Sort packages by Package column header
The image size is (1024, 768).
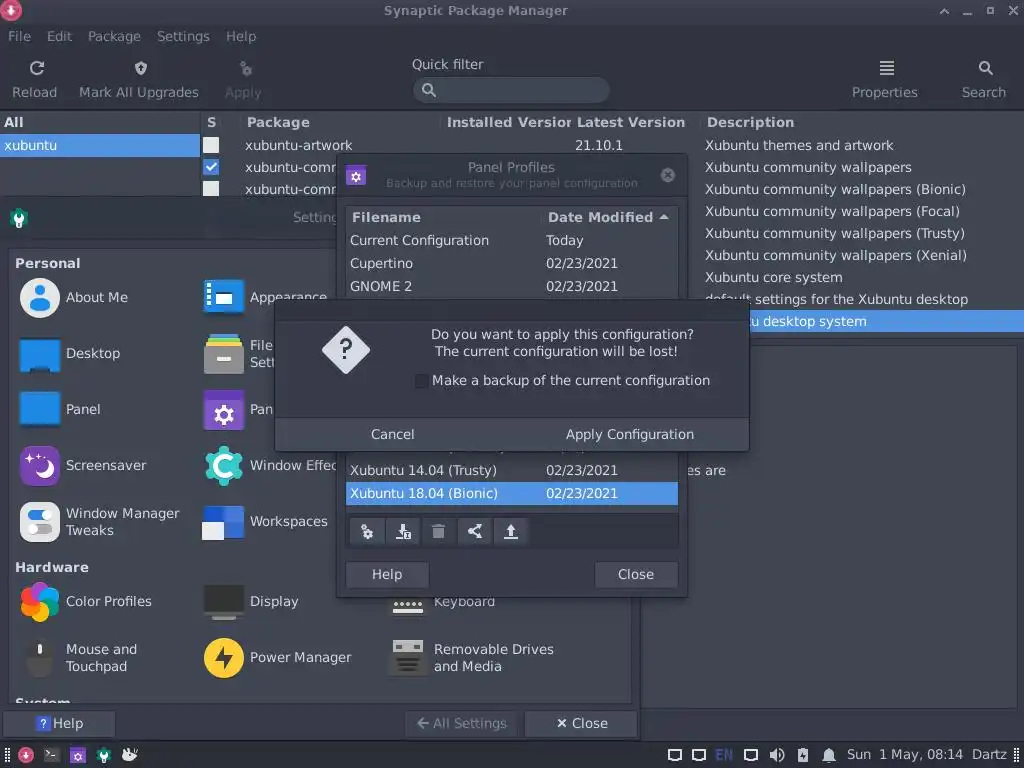(x=342, y=122)
